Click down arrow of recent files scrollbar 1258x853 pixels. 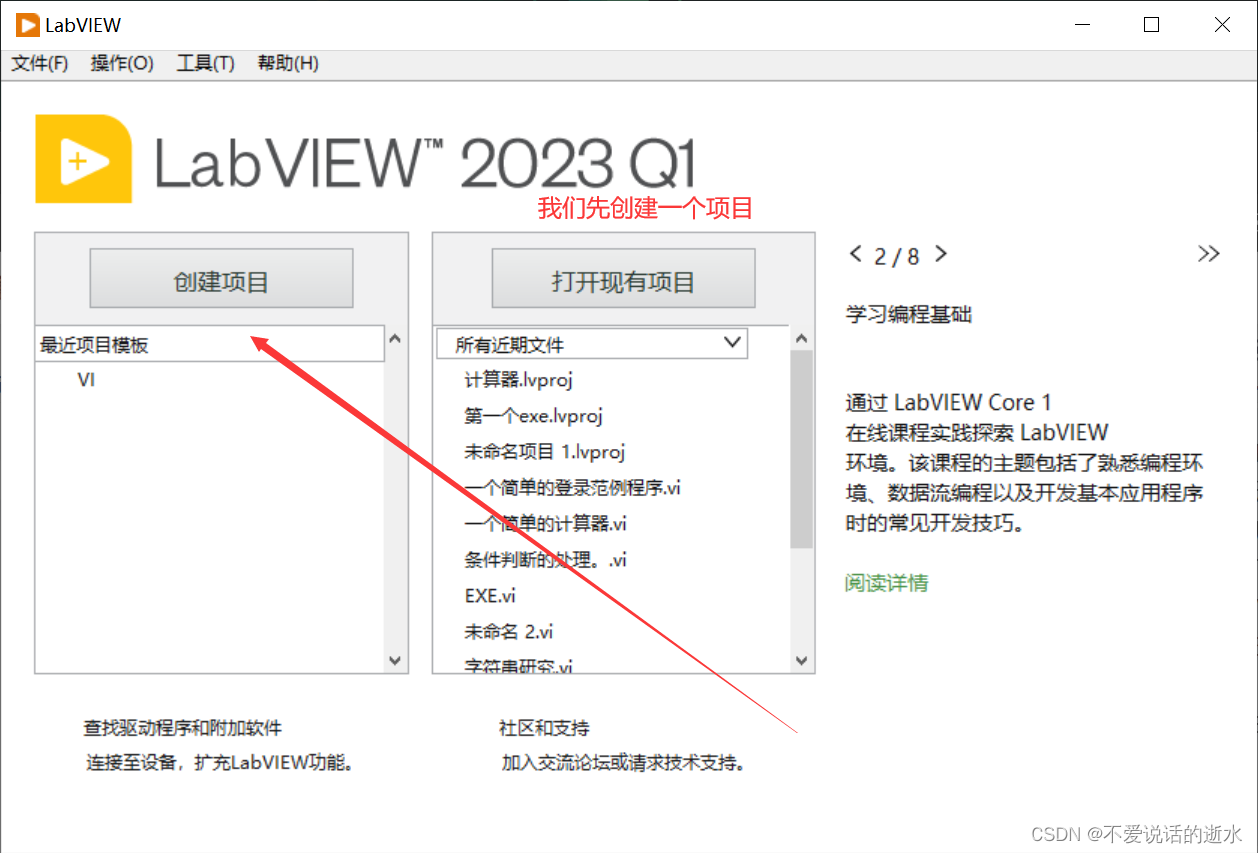(800, 661)
